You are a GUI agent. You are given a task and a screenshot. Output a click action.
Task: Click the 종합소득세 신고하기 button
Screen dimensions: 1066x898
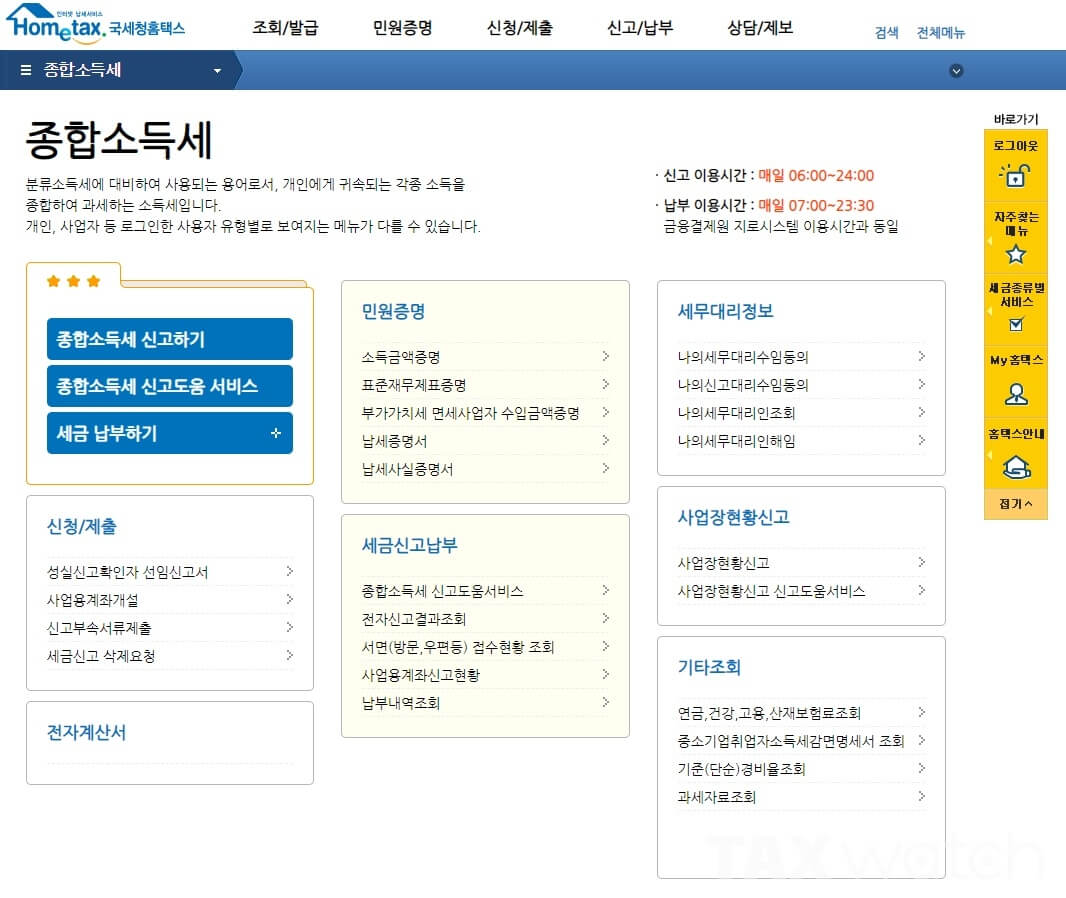(x=169, y=339)
